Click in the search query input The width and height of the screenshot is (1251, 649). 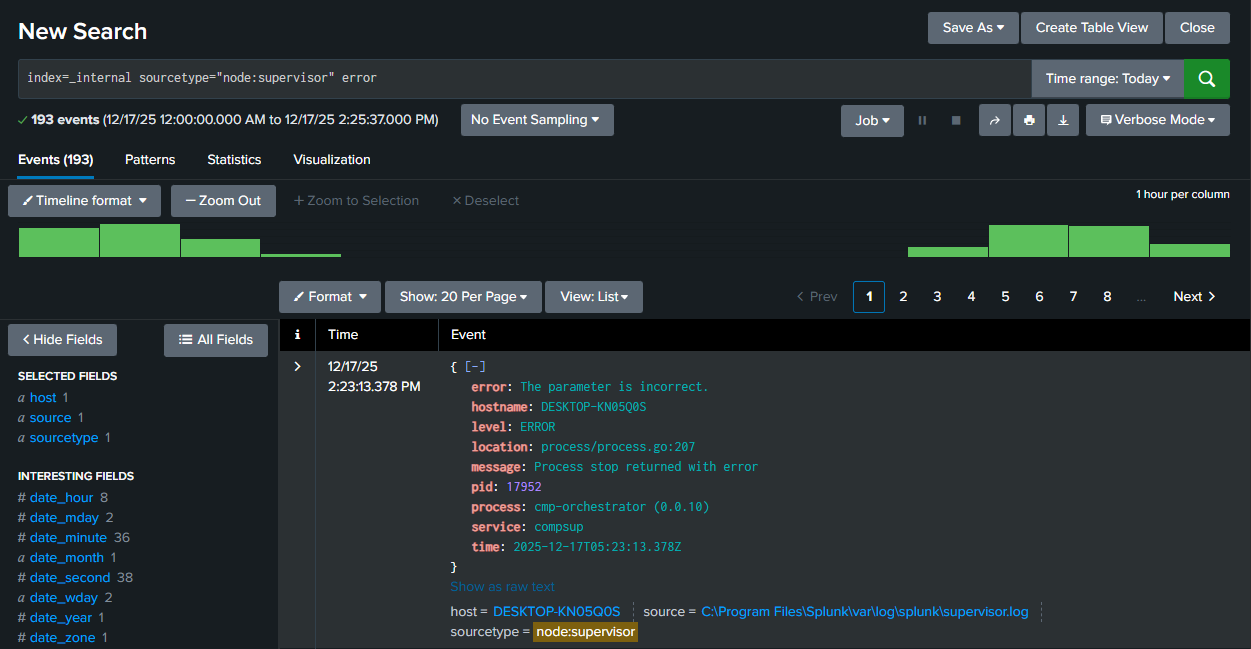[x=525, y=79]
